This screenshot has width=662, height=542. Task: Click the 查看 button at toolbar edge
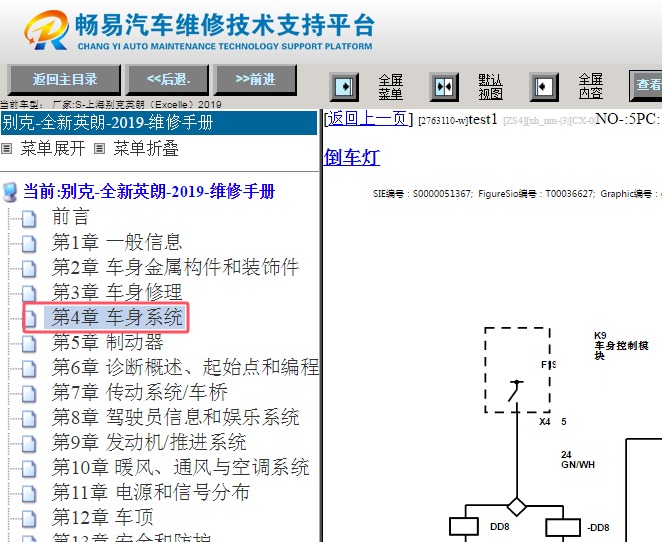click(x=646, y=85)
